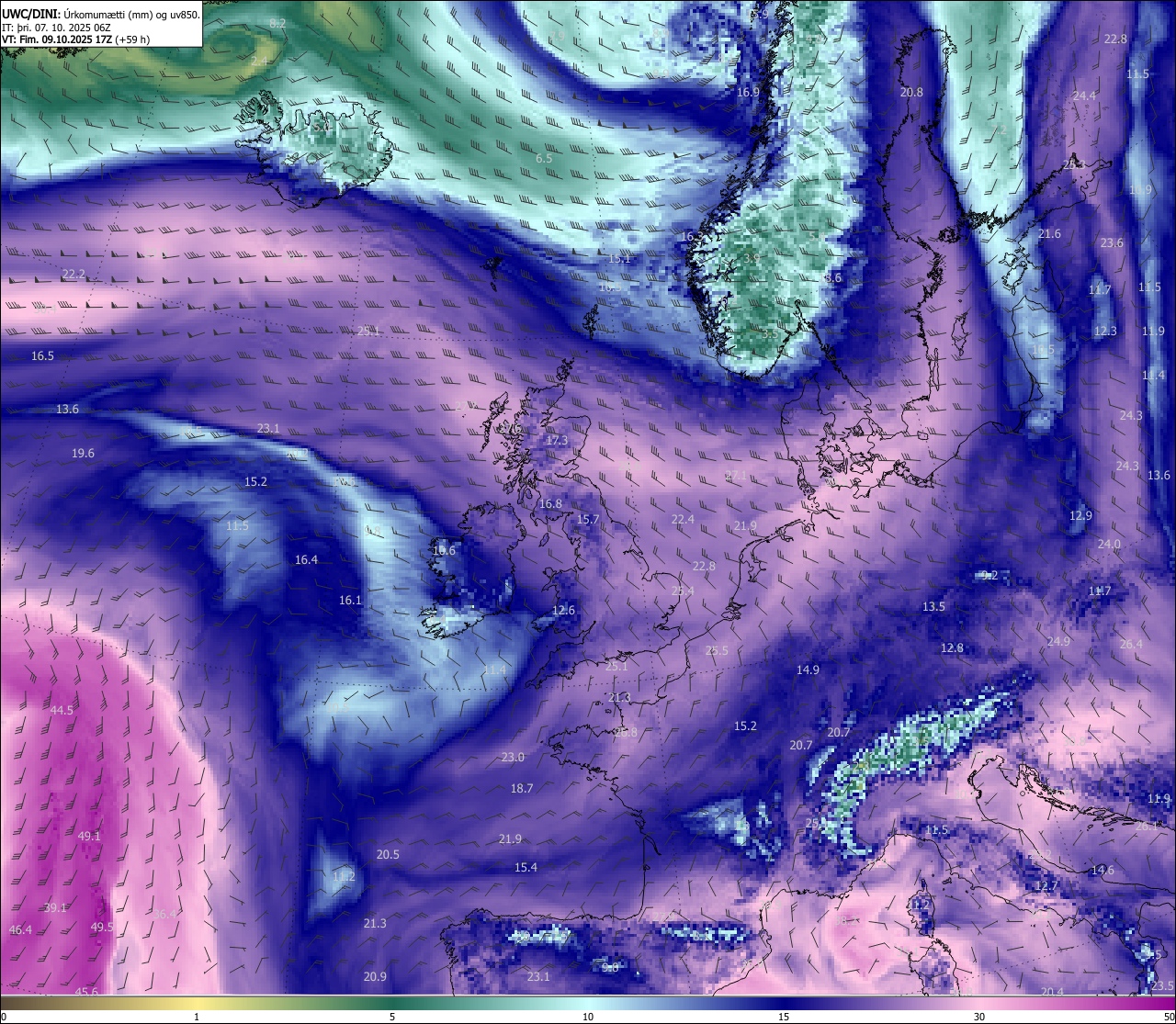This screenshot has width=1176, height=1024.
Task: Click the map value '20.4'
Action: tap(1052, 993)
